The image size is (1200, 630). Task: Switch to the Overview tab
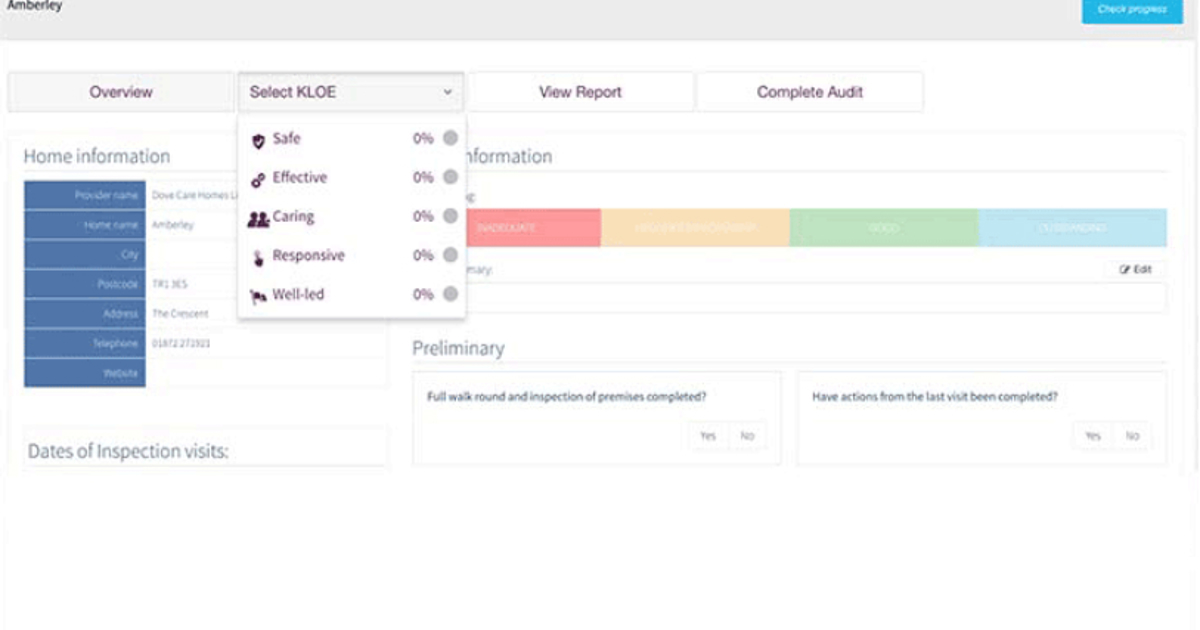pos(121,92)
